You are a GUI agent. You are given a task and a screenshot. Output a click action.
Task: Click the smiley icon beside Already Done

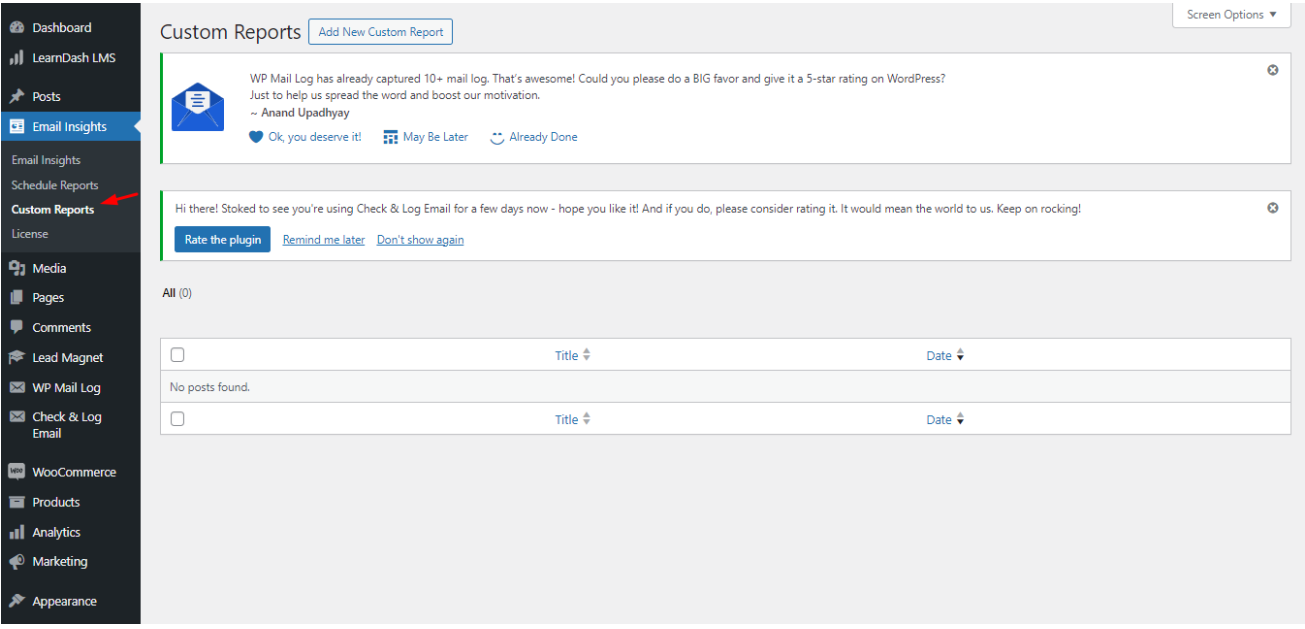click(497, 137)
